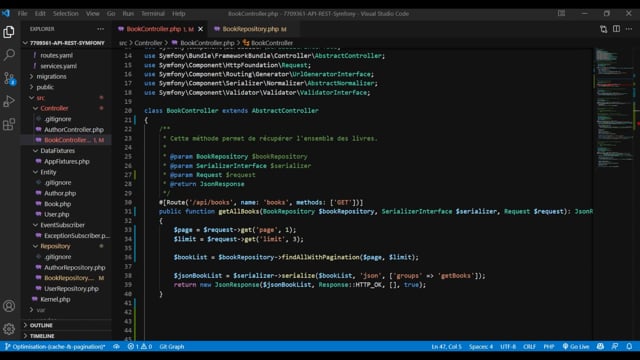This screenshot has width=640, height=360.
Task: Click errors and warnings indicator in status bar
Action: pyautogui.click(x=140, y=347)
